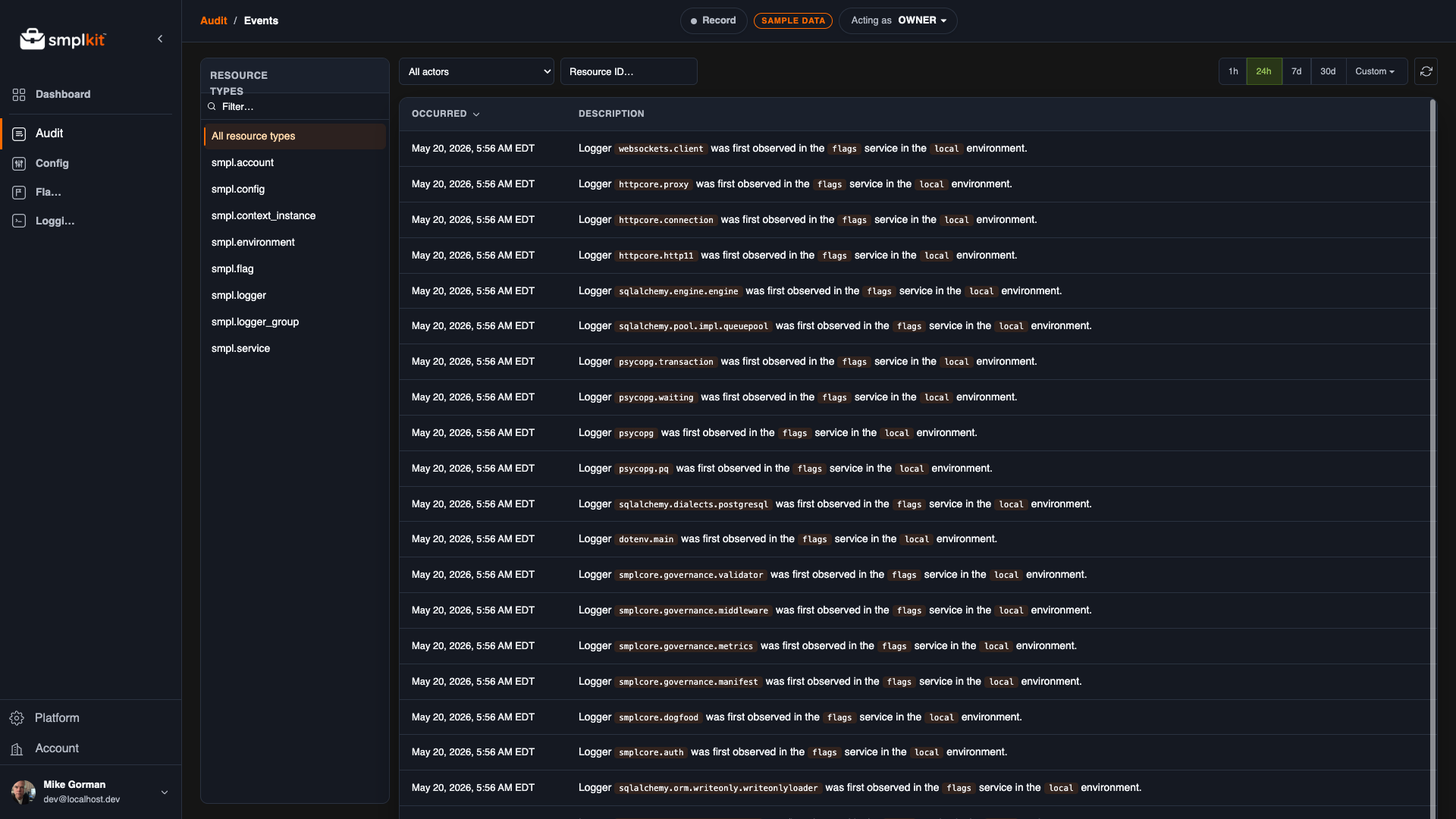Image resolution: width=1456 pixels, height=819 pixels.
Task: Click the DESCRIPTION column header
Action: [x=611, y=114]
